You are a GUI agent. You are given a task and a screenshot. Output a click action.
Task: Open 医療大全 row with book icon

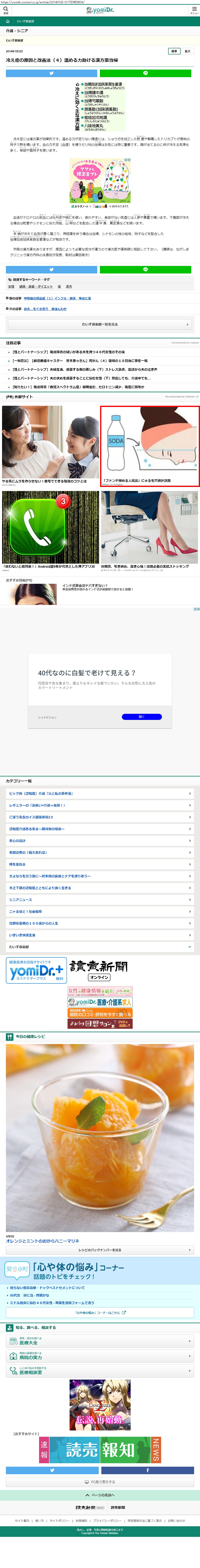point(100,1341)
